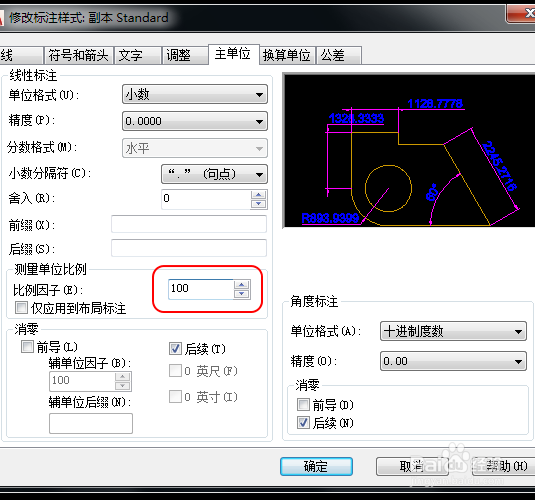Switch to the 公差 tab
The width and height of the screenshot is (535, 500).
coord(339,55)
